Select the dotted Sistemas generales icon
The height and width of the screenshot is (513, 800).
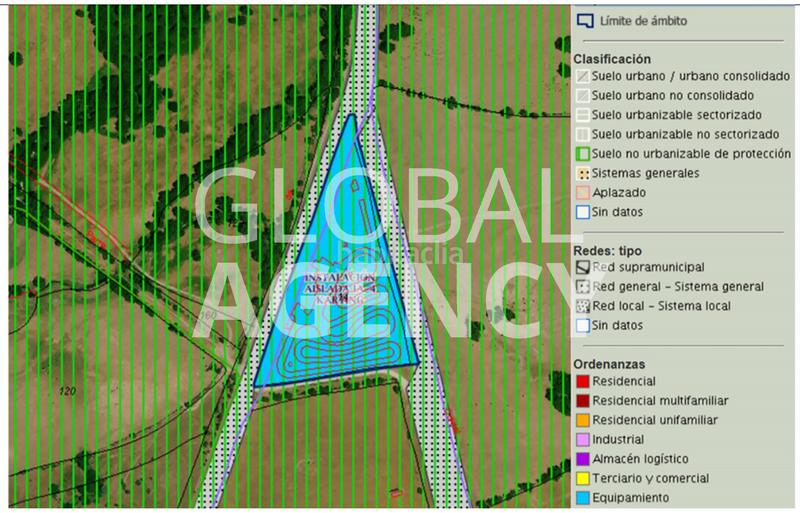pos(582,173)
